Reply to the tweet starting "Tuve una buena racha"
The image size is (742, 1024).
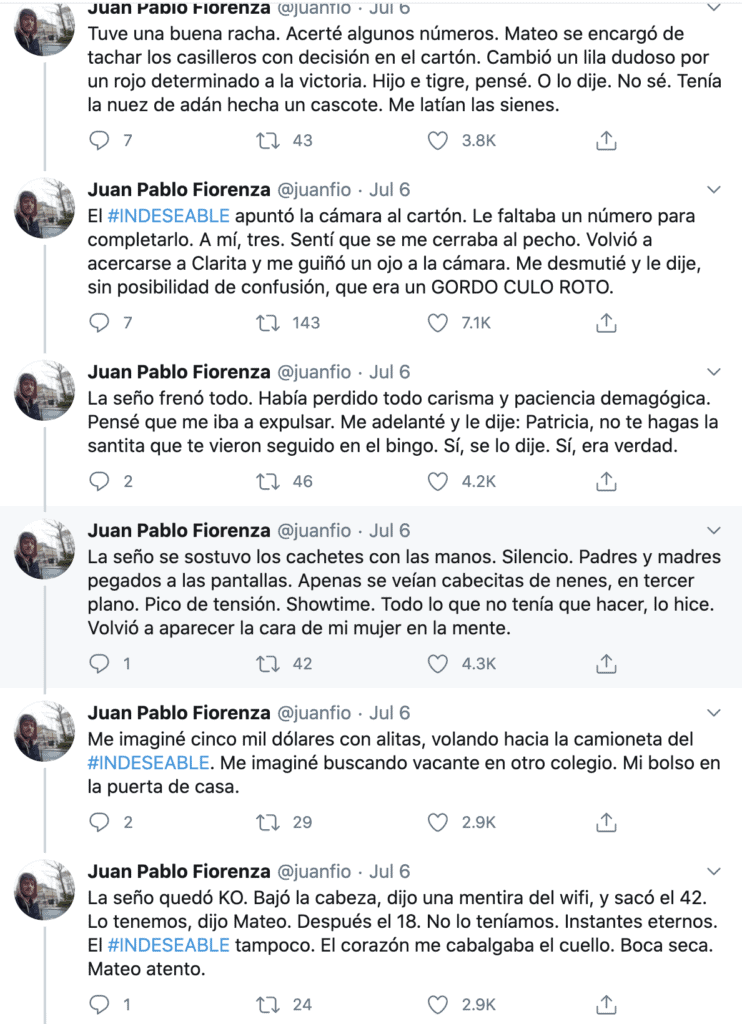click(98, 141)
